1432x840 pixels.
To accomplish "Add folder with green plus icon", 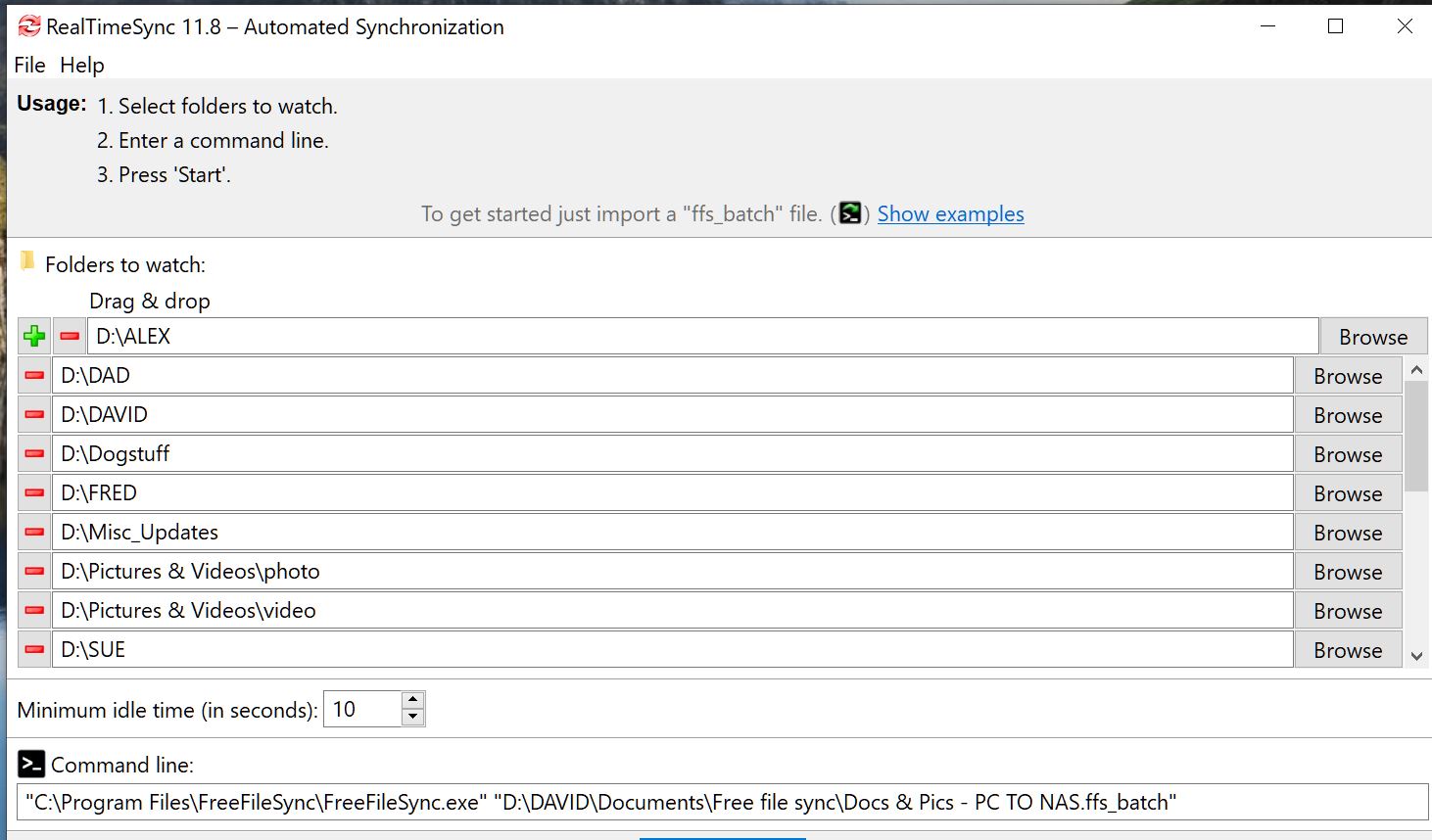I will (34, 337).
